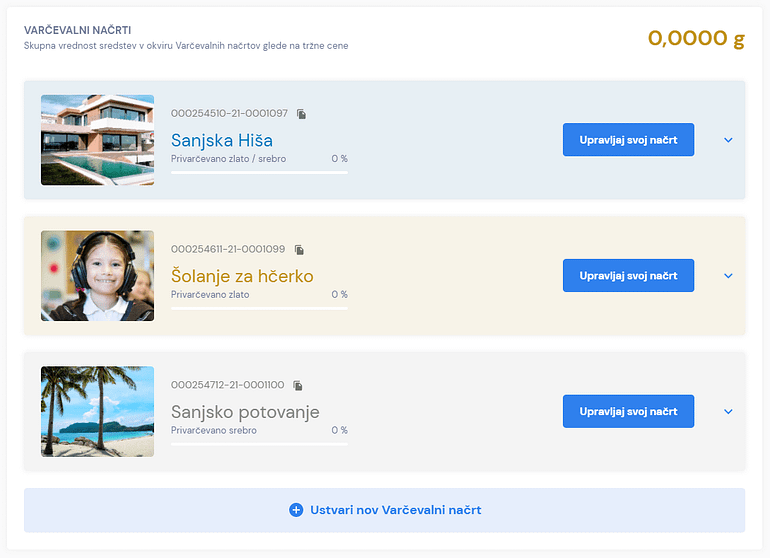Copy the Sanjska Hiša plan number
The width and height of the screenshot is (770, 558).
coord(302,114)
